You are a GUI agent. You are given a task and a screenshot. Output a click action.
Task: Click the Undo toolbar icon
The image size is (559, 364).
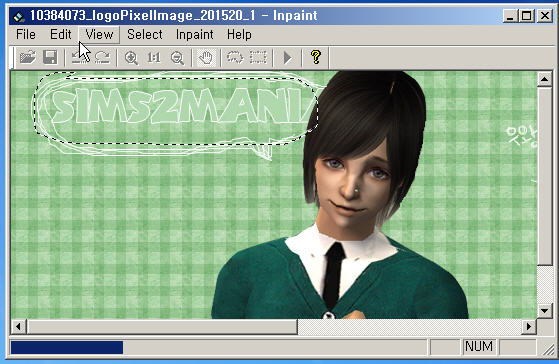pos(79,57)
